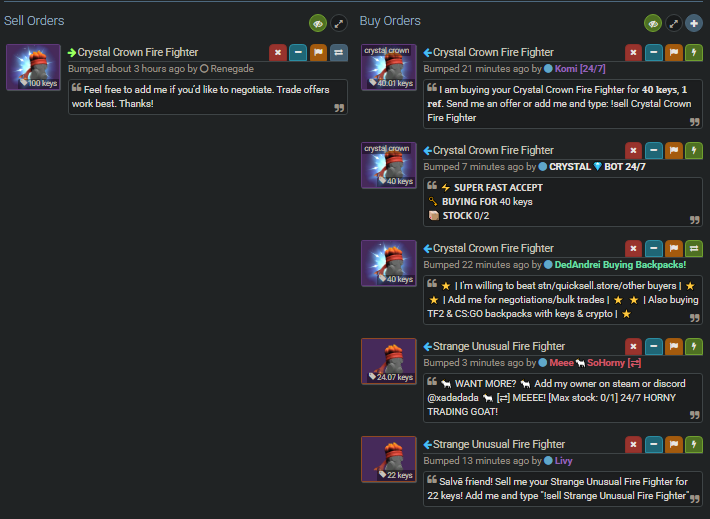Select the 24.07 keys Strange Fire Fighter thumbnail

tap(389, 361)
